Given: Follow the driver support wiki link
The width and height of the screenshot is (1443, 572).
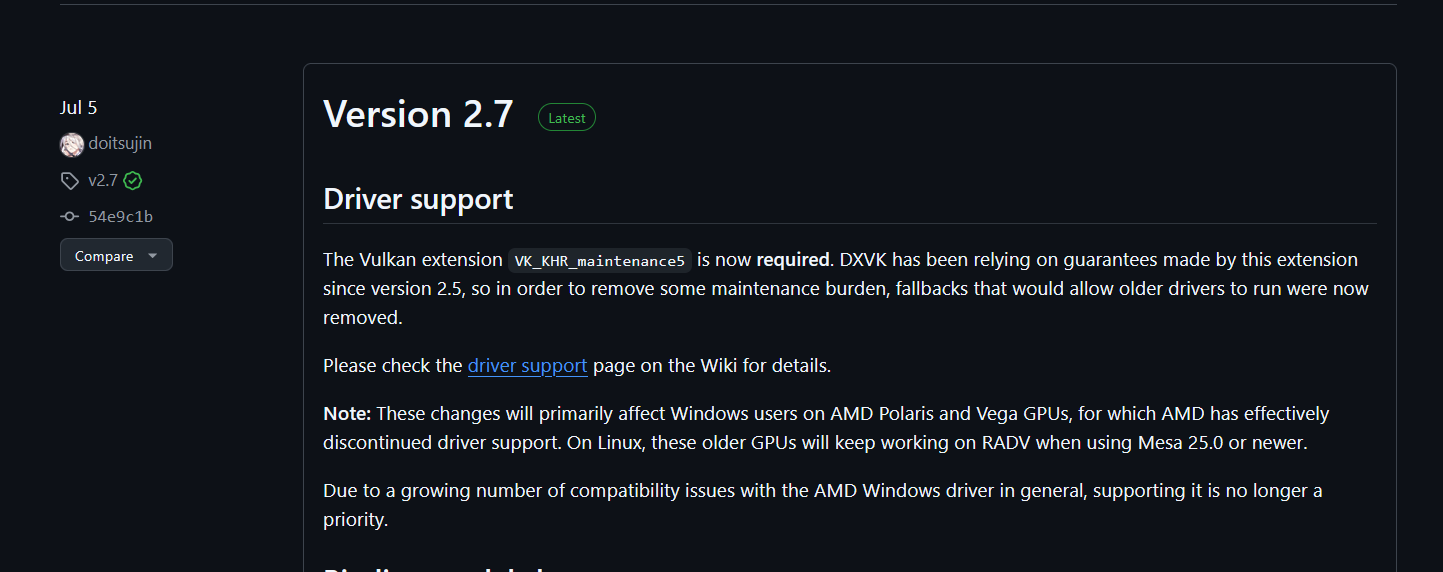Looking at the screenshot, I should pos(527,365).
